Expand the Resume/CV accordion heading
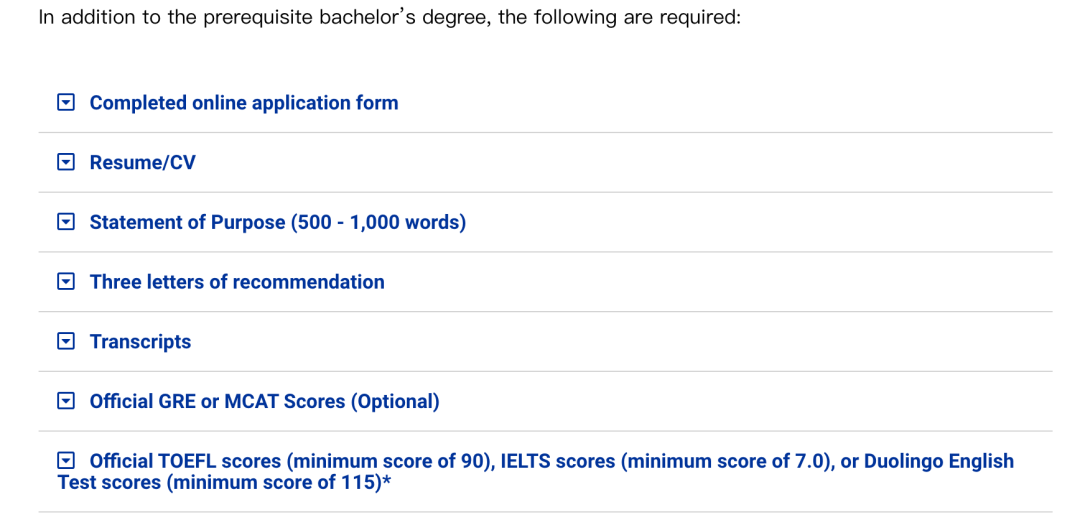The width and height of the screenshot is (1080, 520). click(143, 163)
